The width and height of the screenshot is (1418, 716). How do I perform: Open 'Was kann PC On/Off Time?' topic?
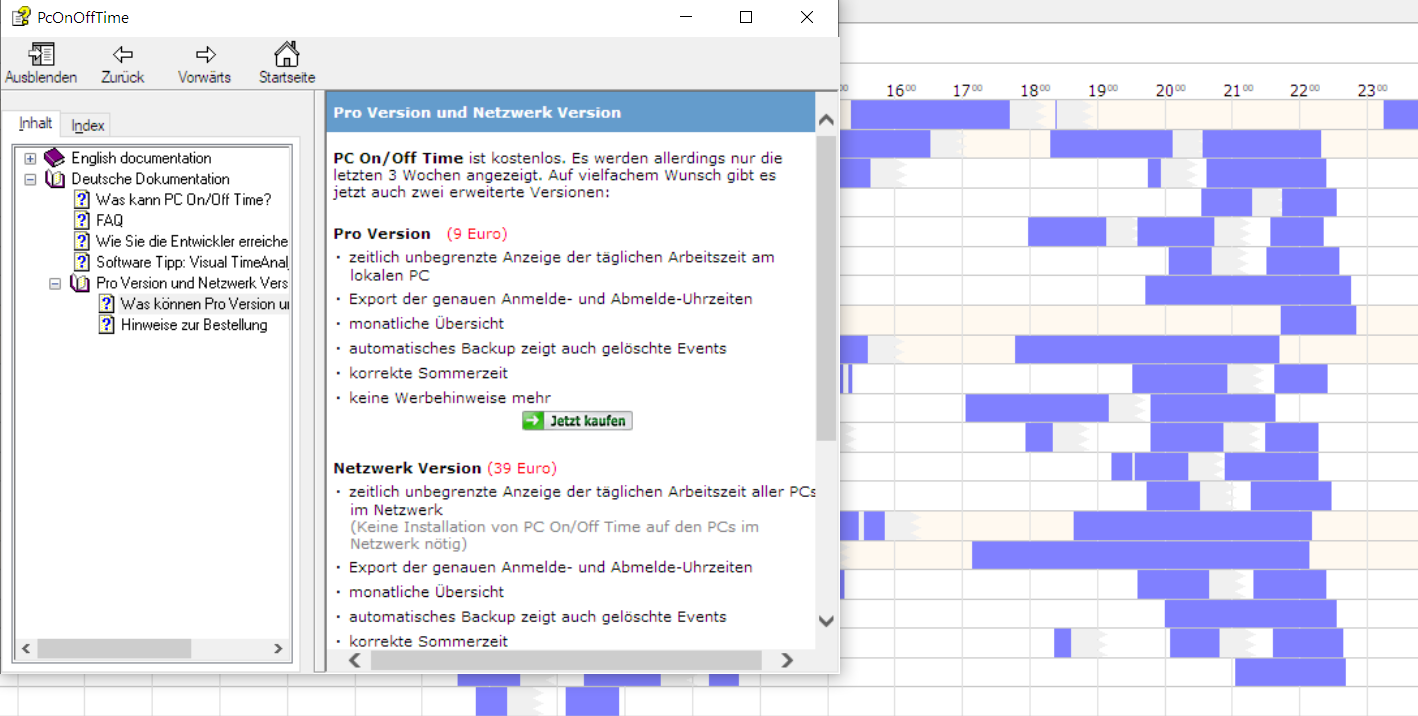[184, 200]
